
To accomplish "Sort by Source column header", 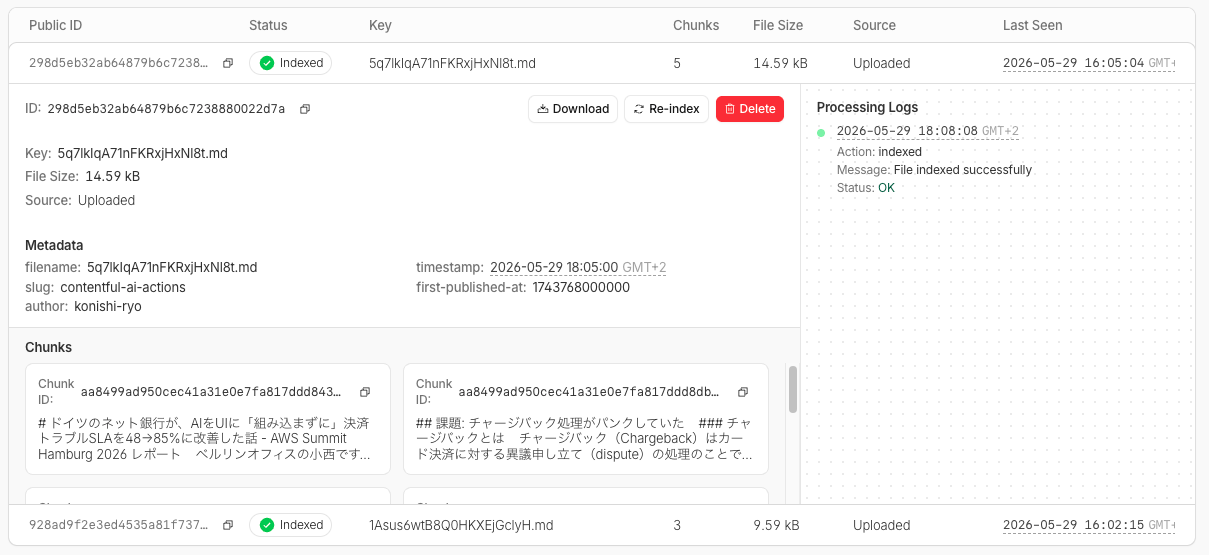I will (x=874, y=25).
